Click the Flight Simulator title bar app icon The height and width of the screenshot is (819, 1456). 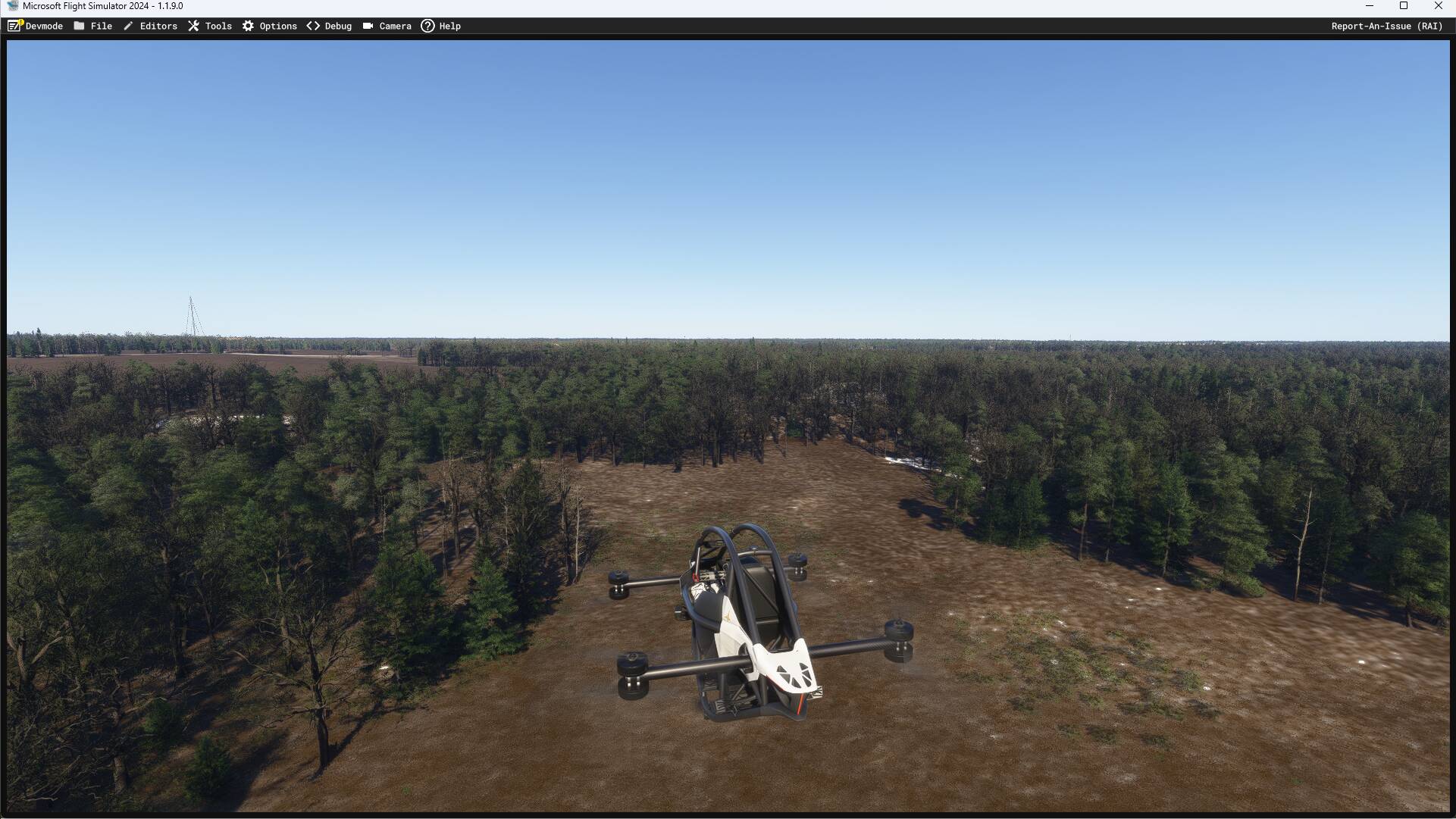tap(12, 6)
